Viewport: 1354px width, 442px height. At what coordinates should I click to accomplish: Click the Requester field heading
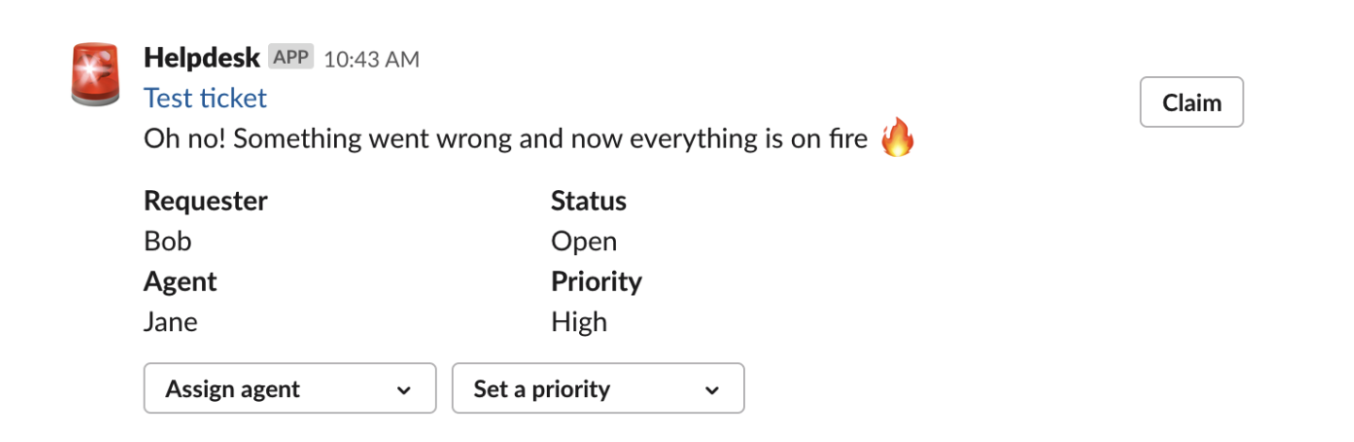(206, 201)
